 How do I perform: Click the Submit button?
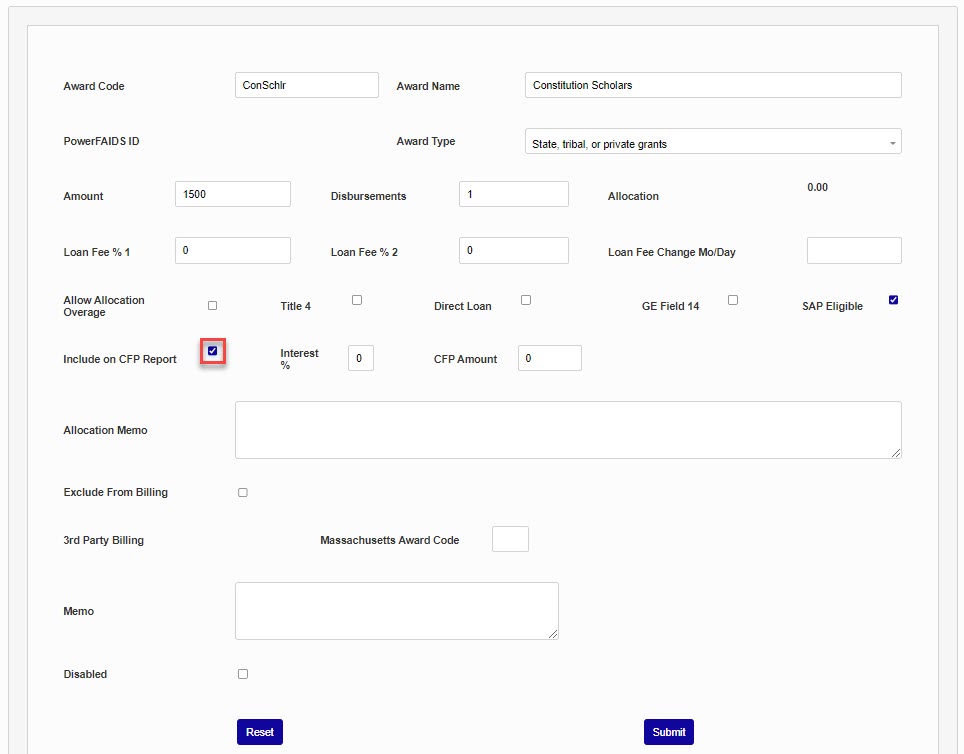(x=668, y=732)
